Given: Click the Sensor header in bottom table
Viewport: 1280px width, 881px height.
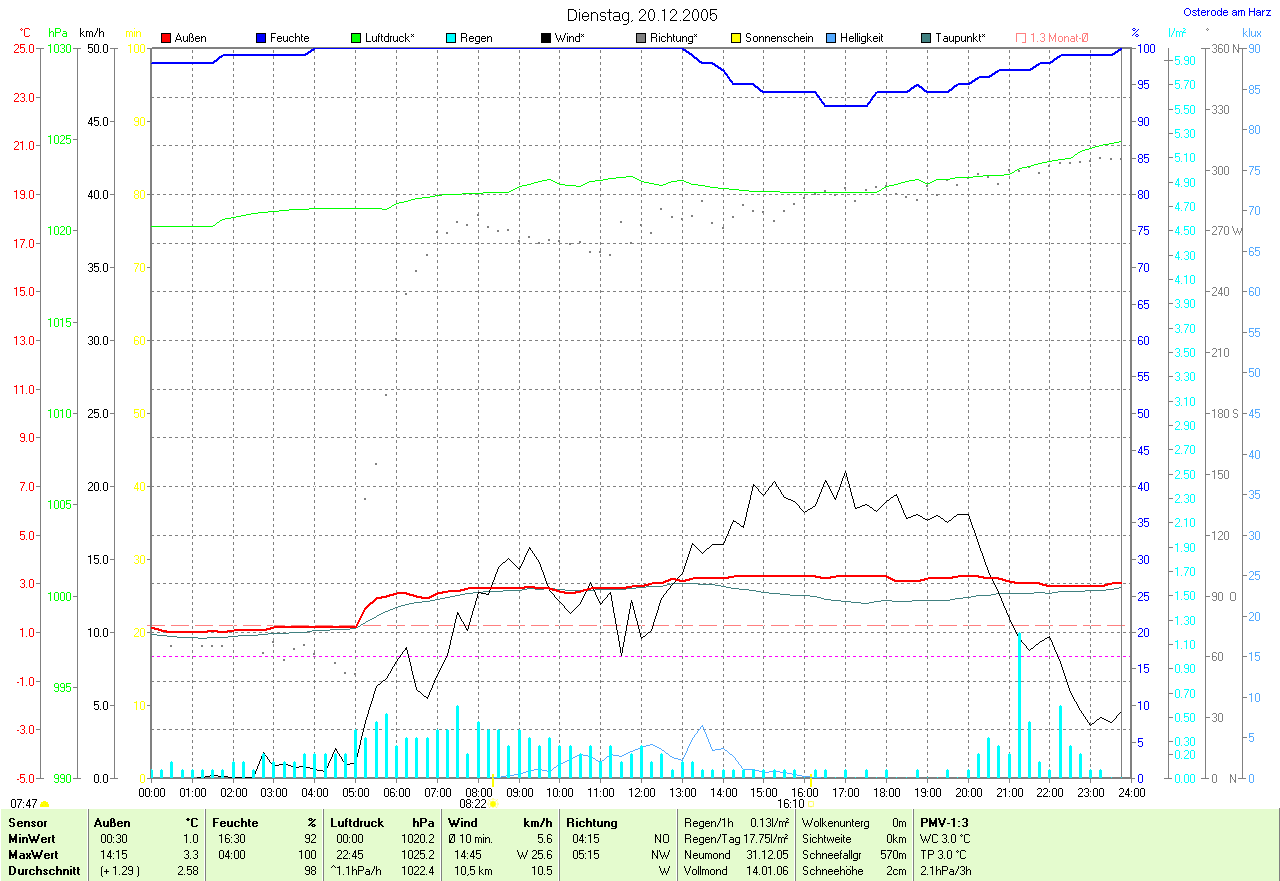Looking at the screenshot, I should click(27, 822).
